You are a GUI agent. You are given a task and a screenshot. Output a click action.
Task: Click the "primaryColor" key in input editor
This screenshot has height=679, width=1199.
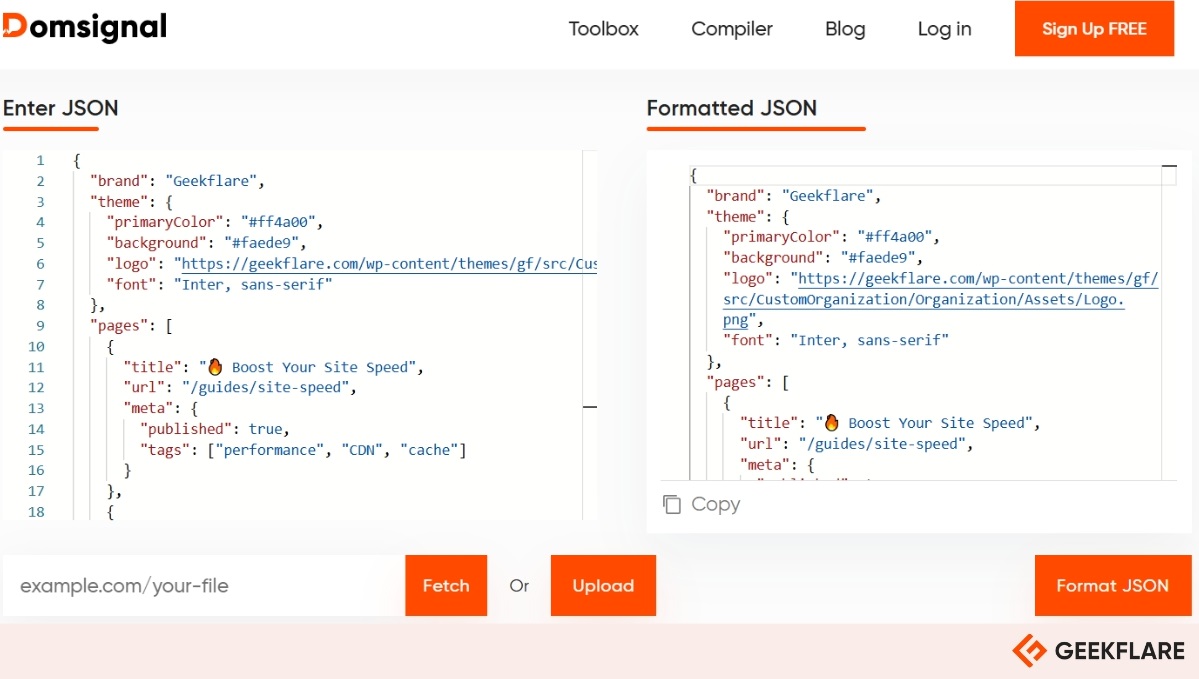point(165,223)
